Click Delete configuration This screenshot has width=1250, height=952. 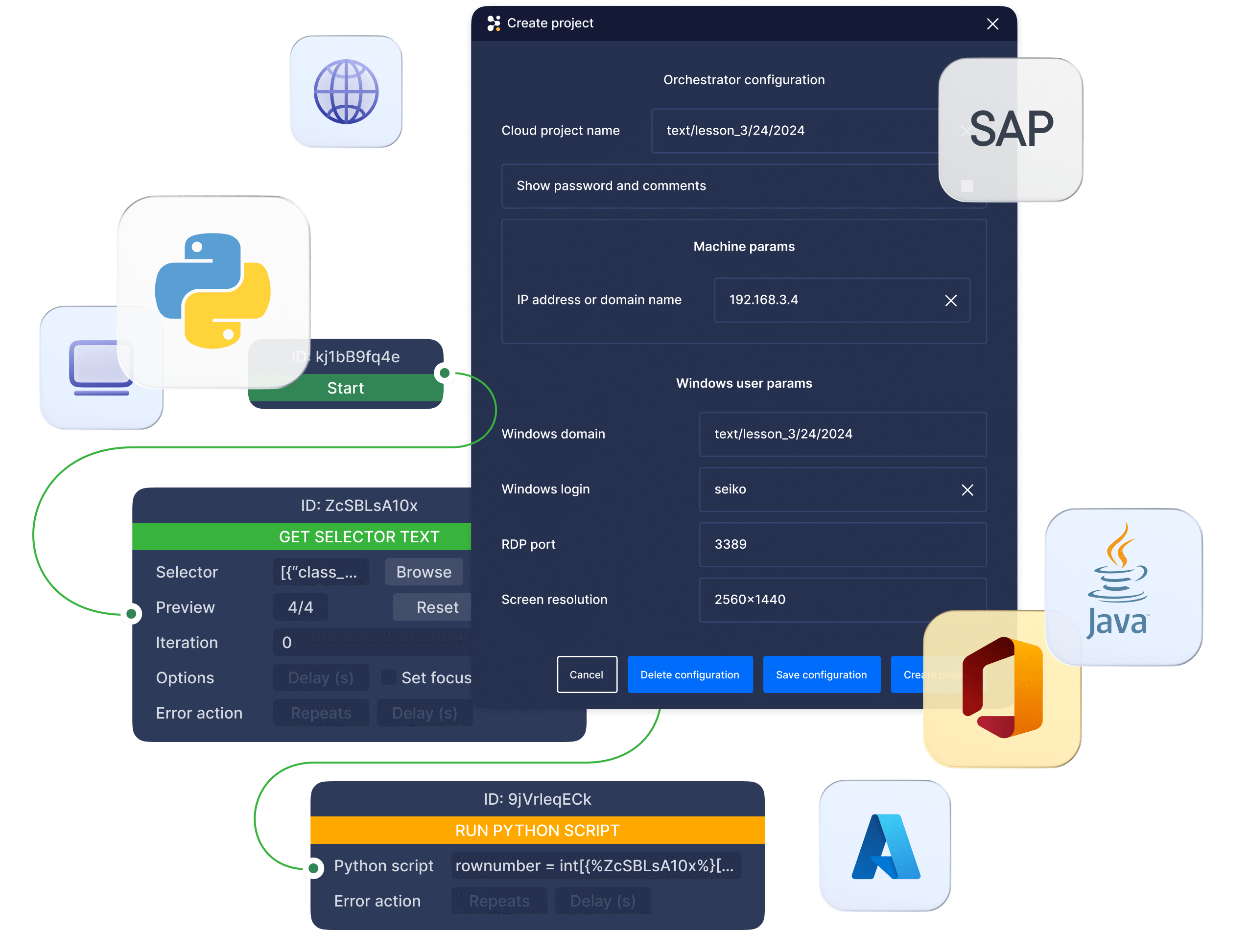coord(690,674)
